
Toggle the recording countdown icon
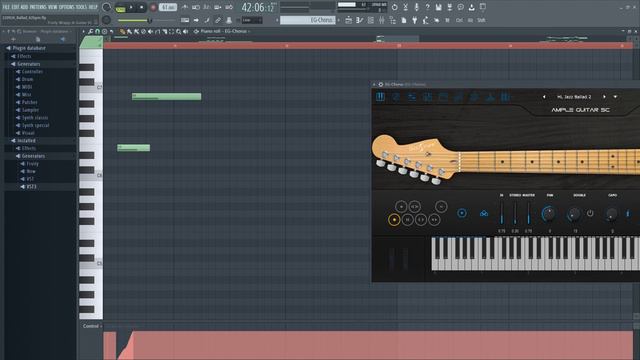207,7
